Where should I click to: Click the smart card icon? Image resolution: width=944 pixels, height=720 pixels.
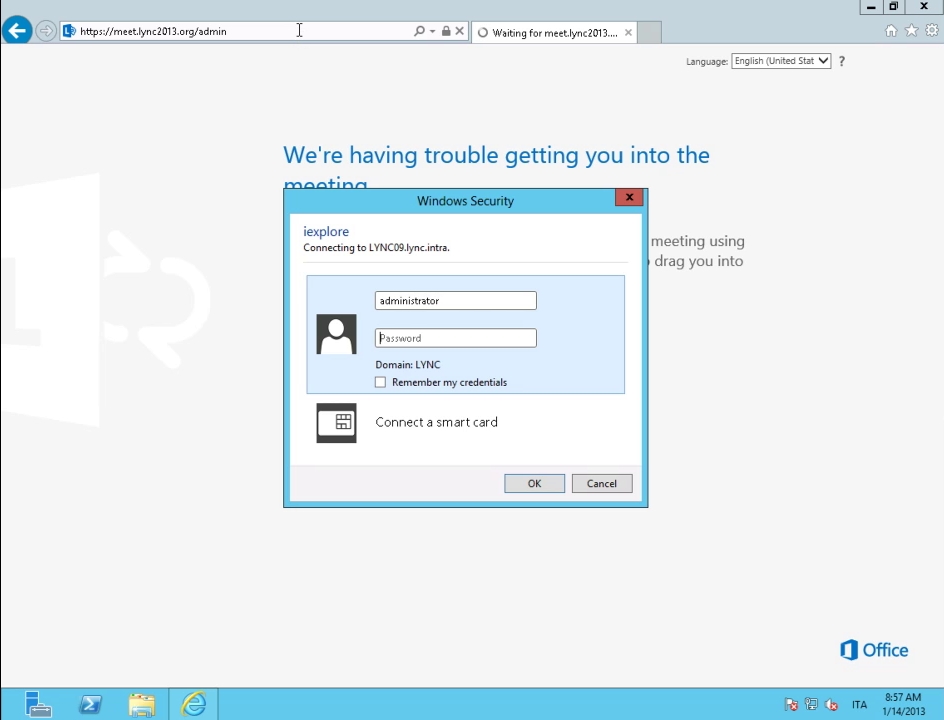coord(337,423)
